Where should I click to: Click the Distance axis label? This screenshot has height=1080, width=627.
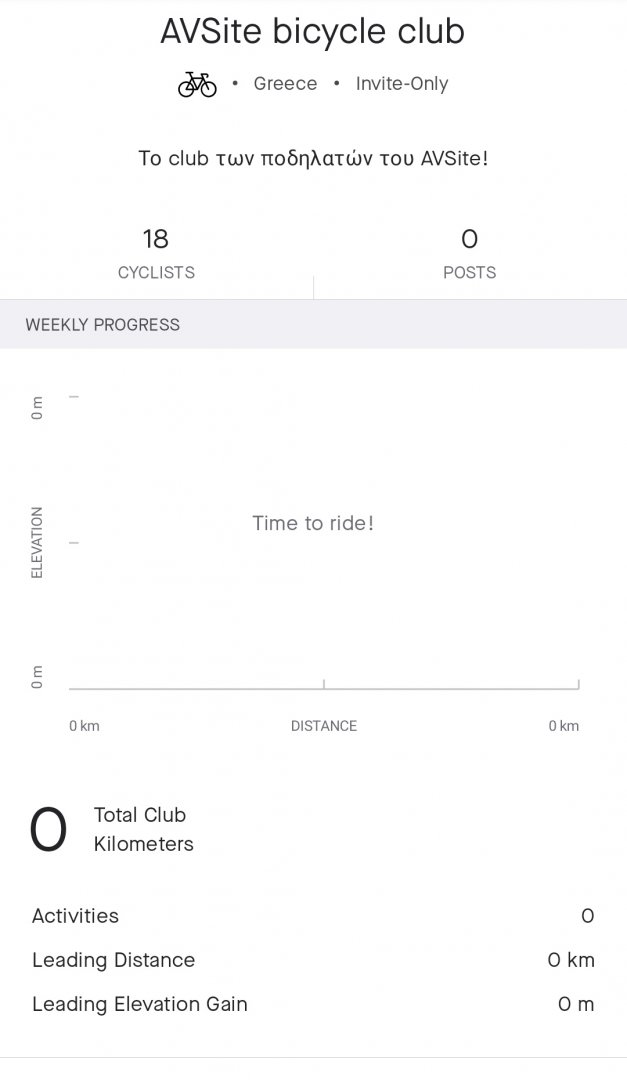tap(323, 726)
